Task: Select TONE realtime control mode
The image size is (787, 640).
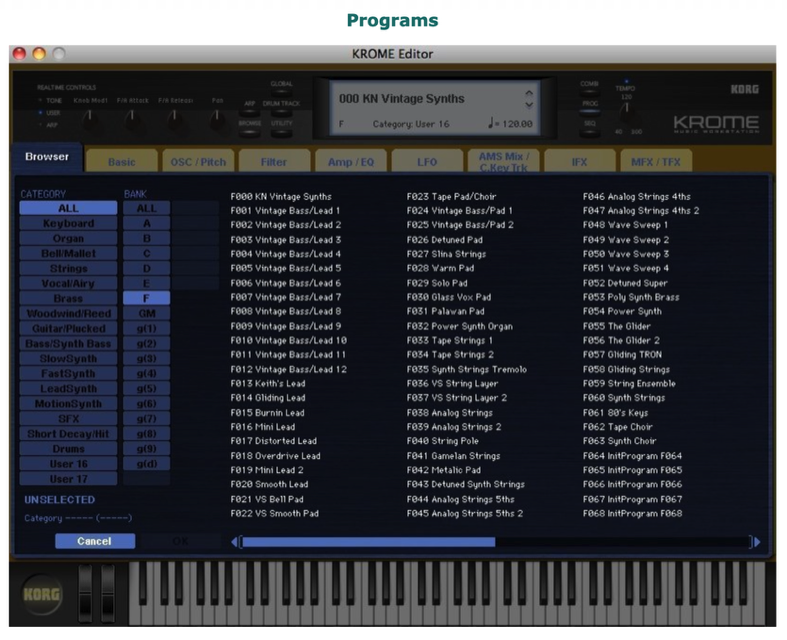Action: tap(50, 100)
